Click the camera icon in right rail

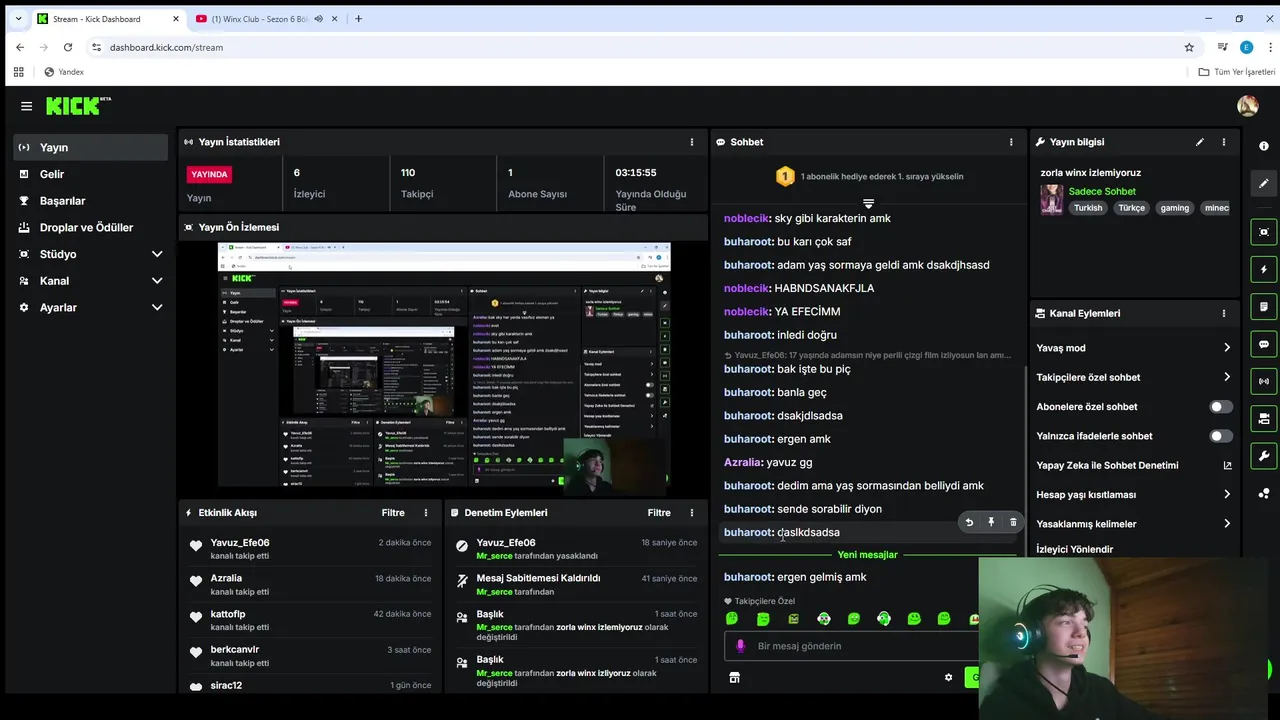(1264, 418)
